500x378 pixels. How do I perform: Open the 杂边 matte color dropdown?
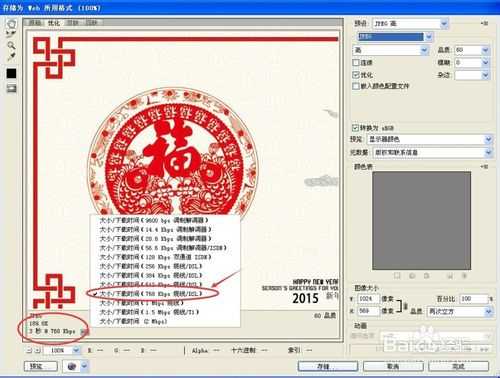pyautogui.click(x=472, y=75)
